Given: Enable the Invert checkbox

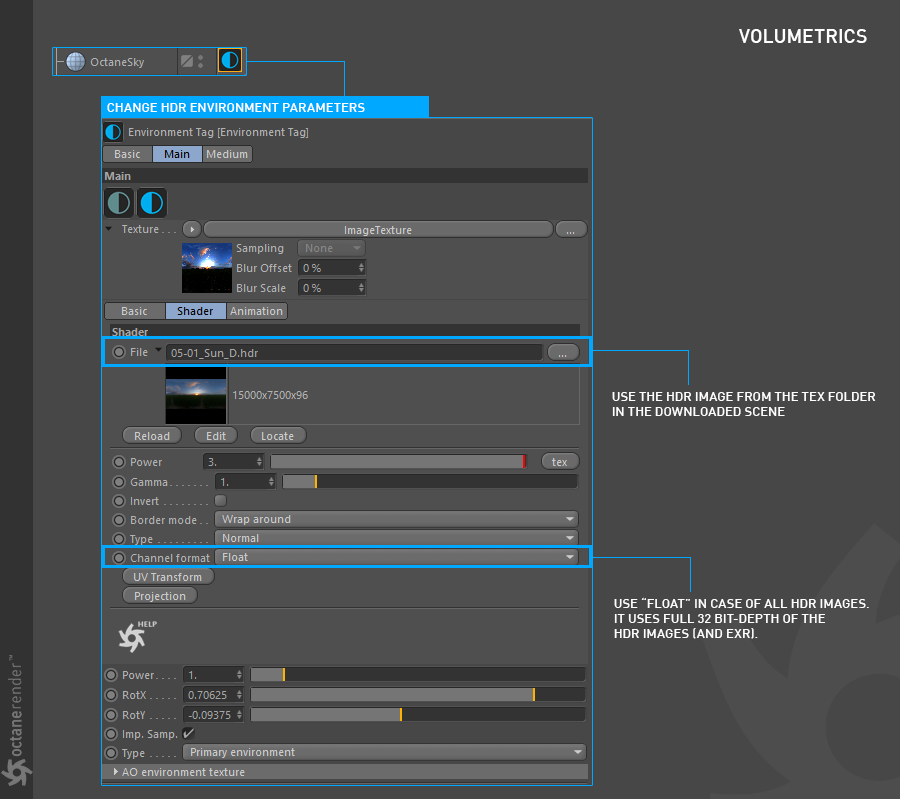Looking at the screenshot, I should (x=221, y=500).
